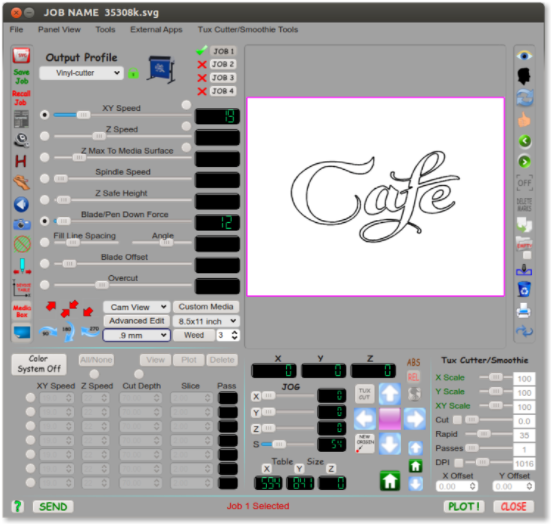Image resolution: width=551 pixels, height=526 pixels.
Task: Click the vinyl cutter machine icon
Action: tap(161, 69)
